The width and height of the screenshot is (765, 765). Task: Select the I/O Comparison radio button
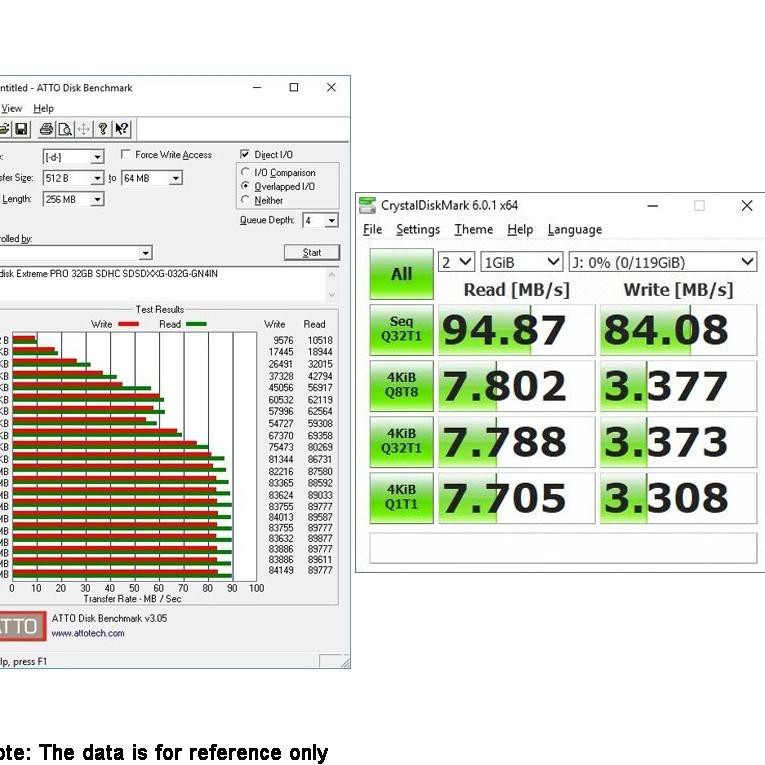246,173
